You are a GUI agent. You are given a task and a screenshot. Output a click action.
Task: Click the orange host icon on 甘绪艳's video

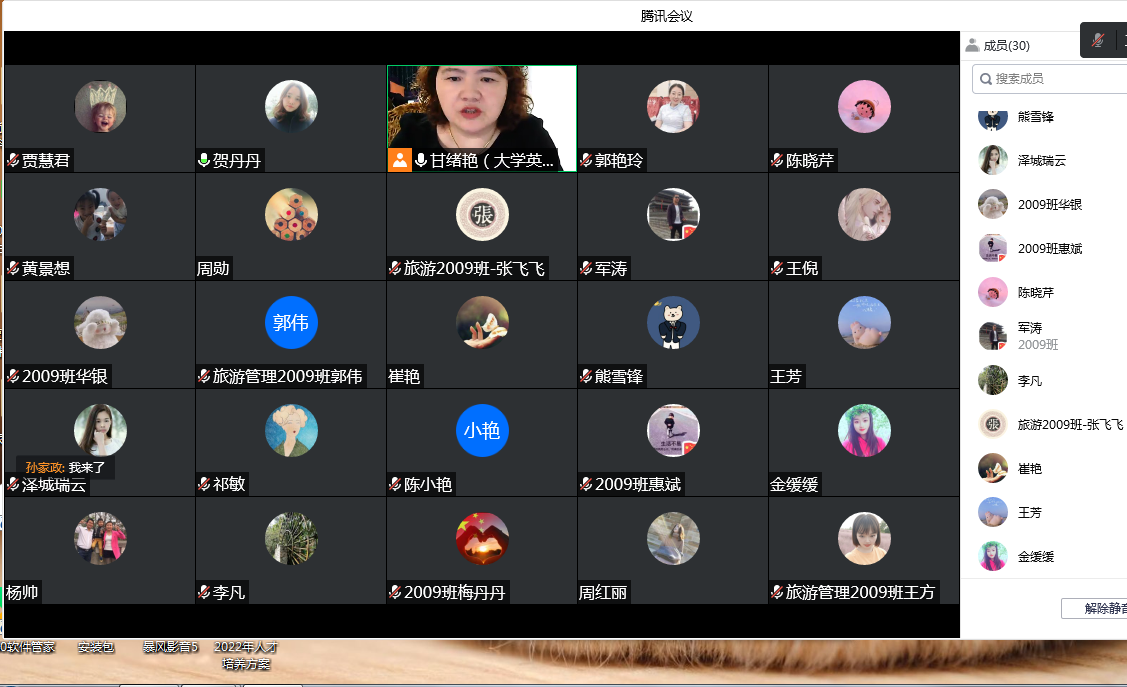pyautogui.click(x=399, y=160)
